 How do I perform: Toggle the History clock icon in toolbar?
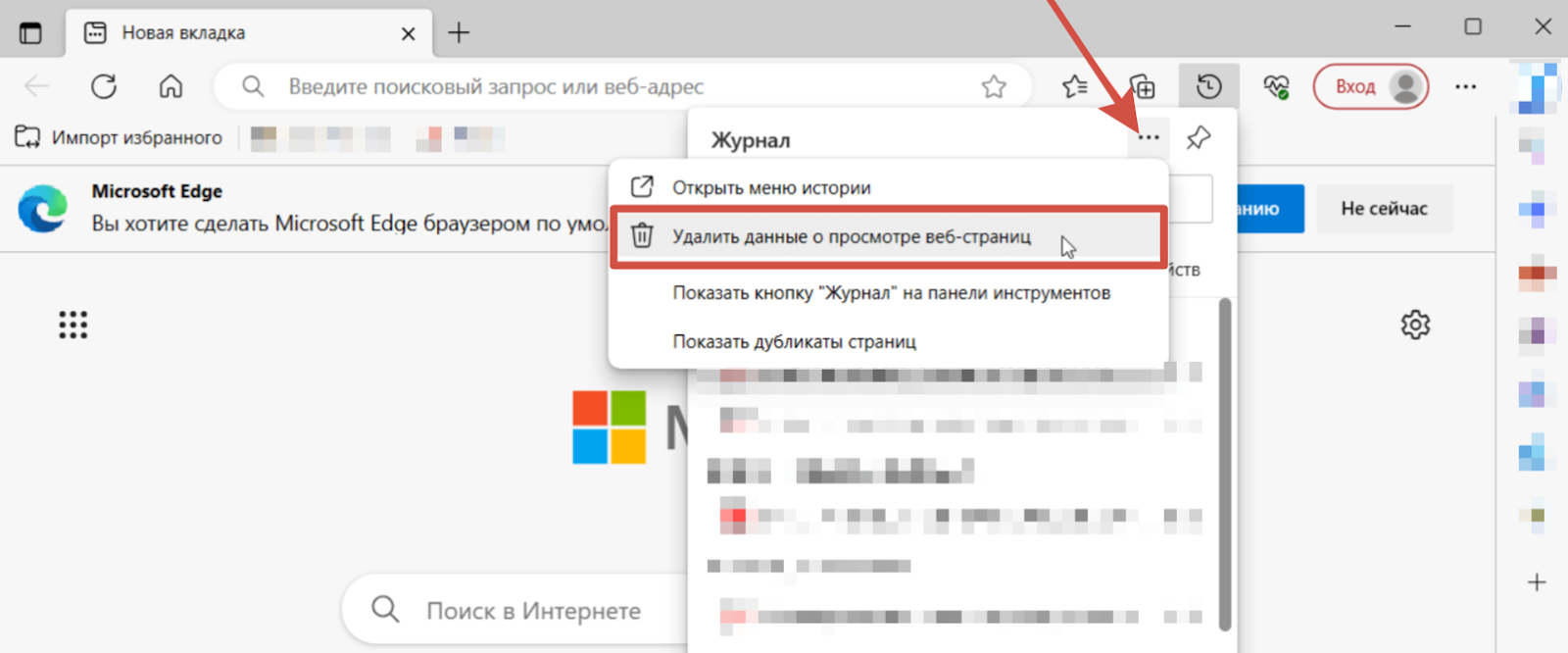click(1208, 86)
